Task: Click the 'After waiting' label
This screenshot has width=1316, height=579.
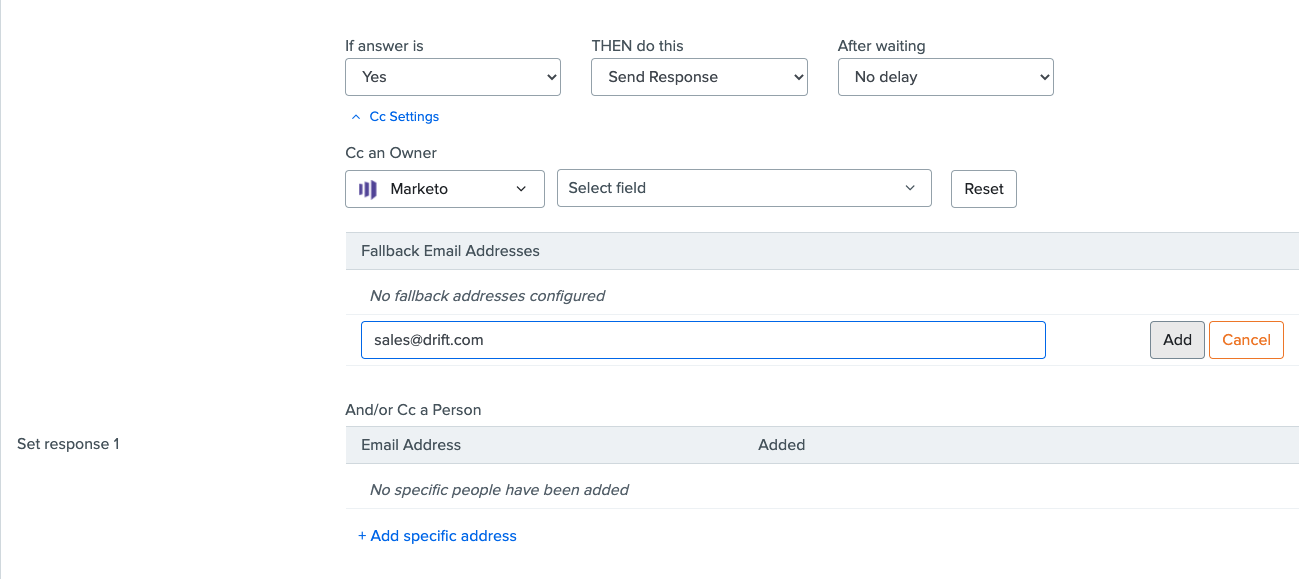Action: pos(882,46)
